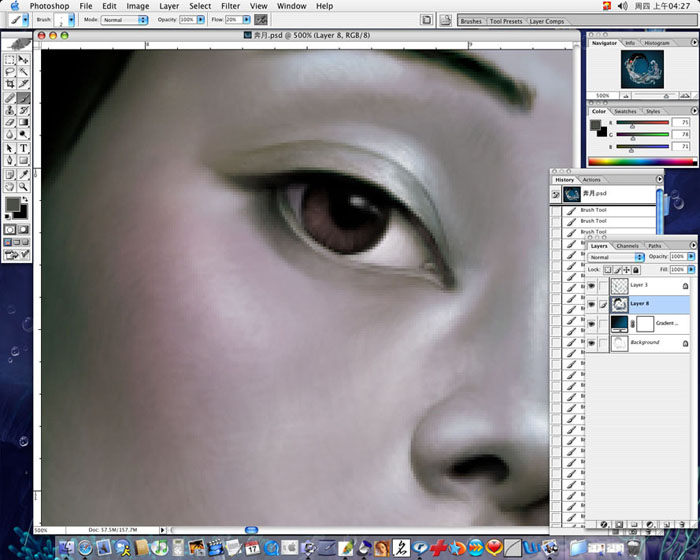Select the Zoom tool
Image resolution: width=700 pixels, height=560 pixels.
click(x=23, y=187)
